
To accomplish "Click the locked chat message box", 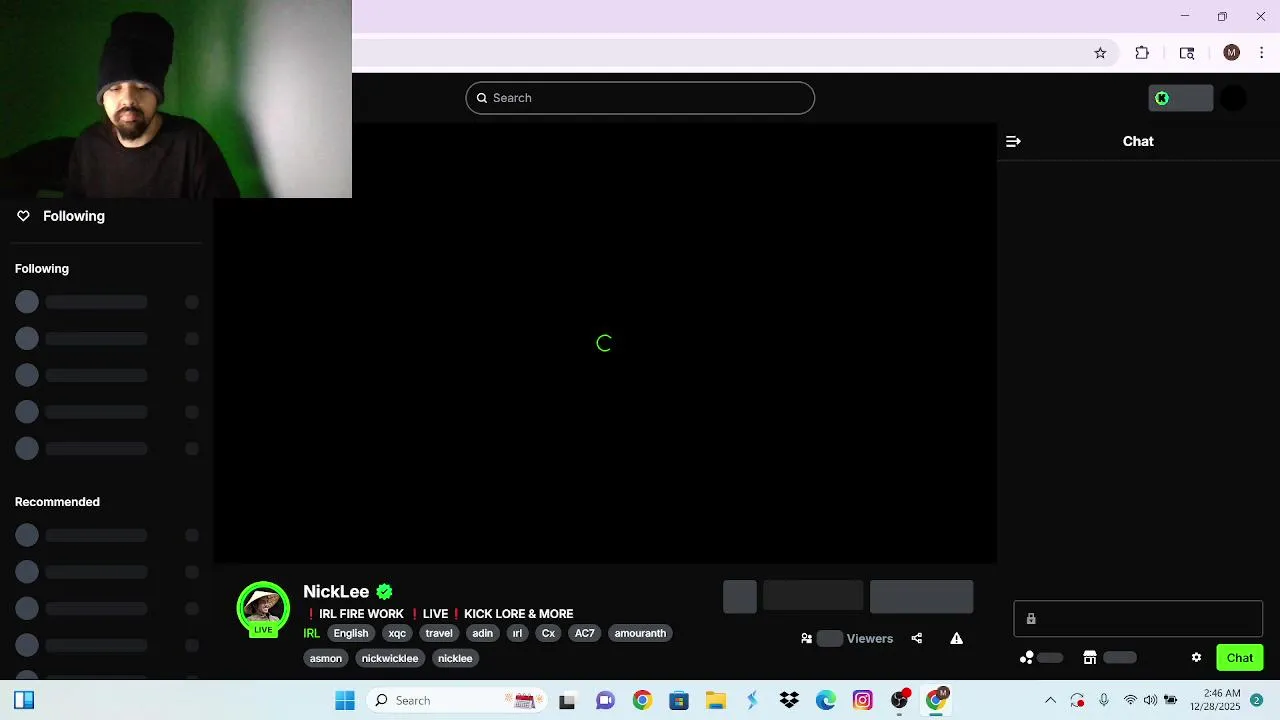I will pyautogui.click(x=1138, y=619).
